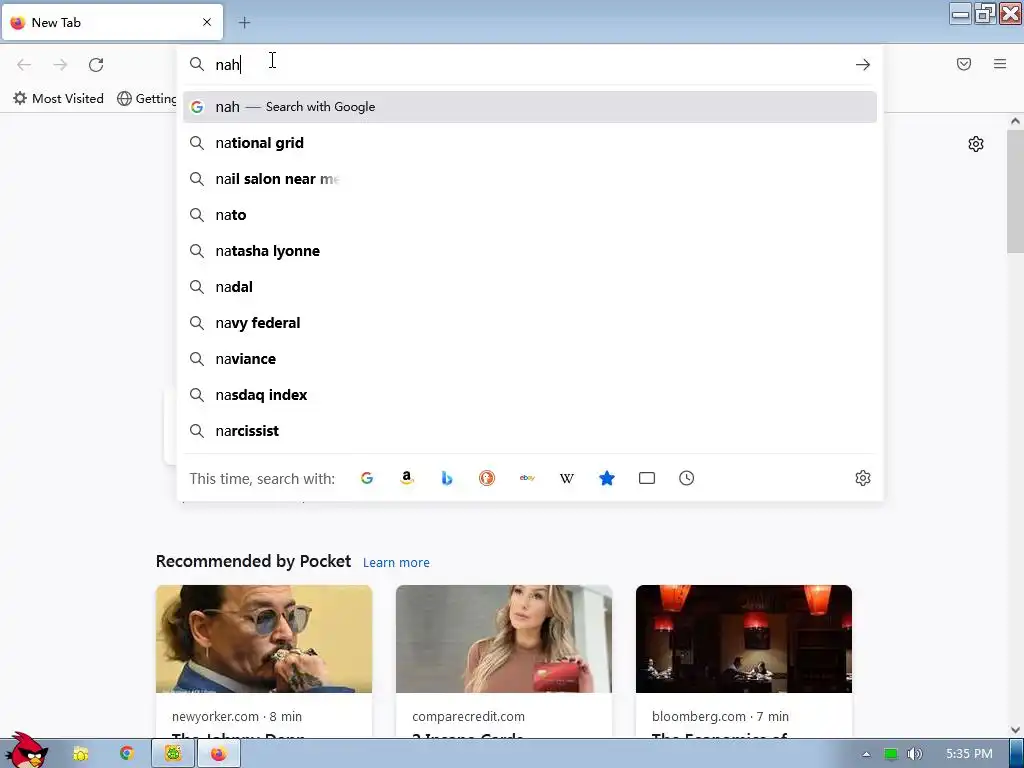Viewport: 1024px width, 768px height.
Task: Search this time with Wikipedia
Action: (567, 478)
